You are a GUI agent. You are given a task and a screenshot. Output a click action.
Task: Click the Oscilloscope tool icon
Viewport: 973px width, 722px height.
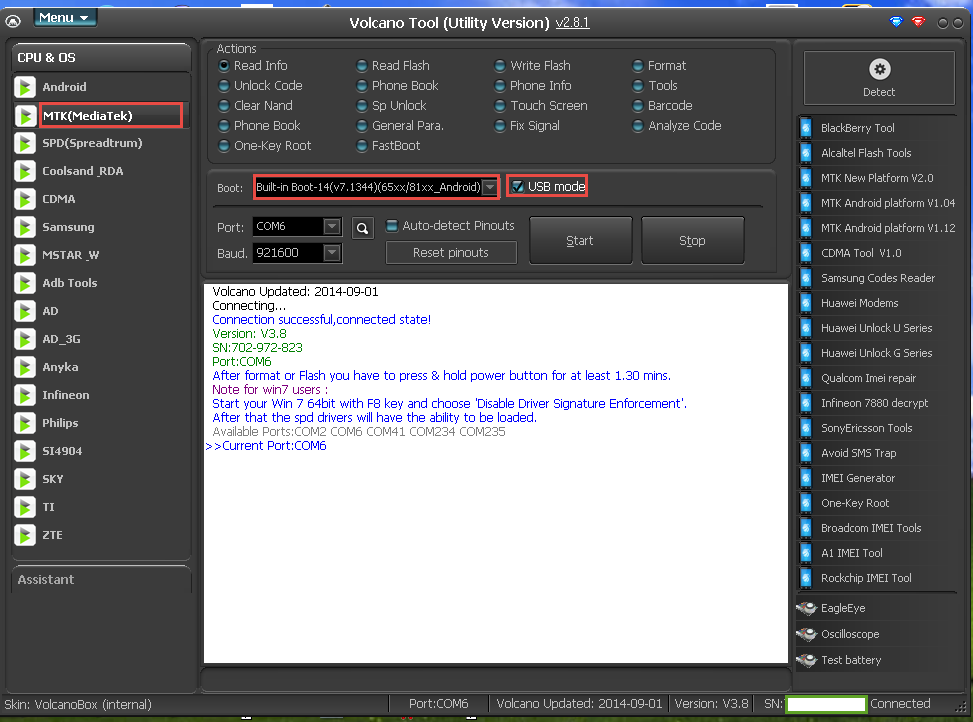coord(807,634)
